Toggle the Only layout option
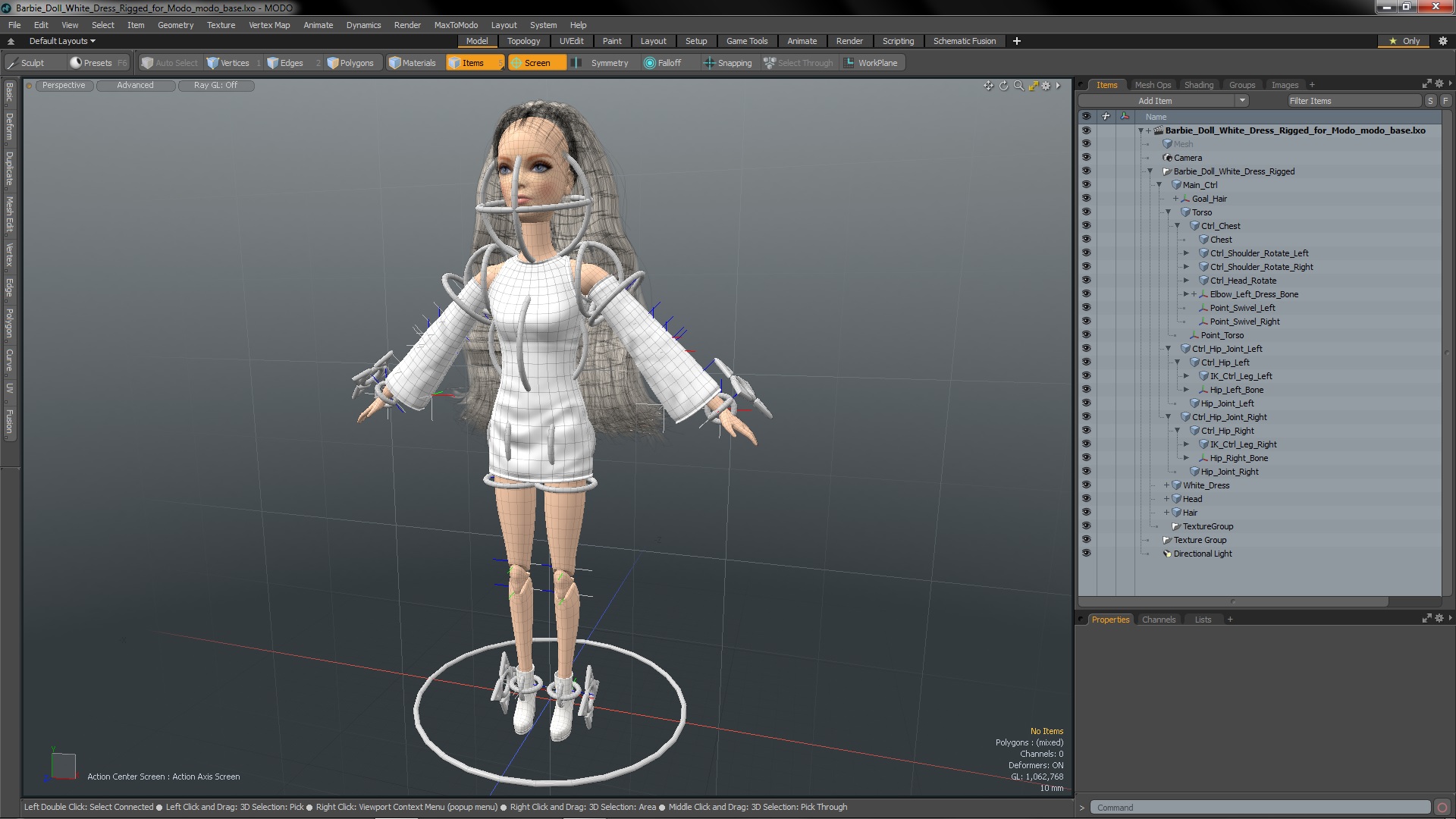This screenshot has width=1456, height=819. 1404,41
